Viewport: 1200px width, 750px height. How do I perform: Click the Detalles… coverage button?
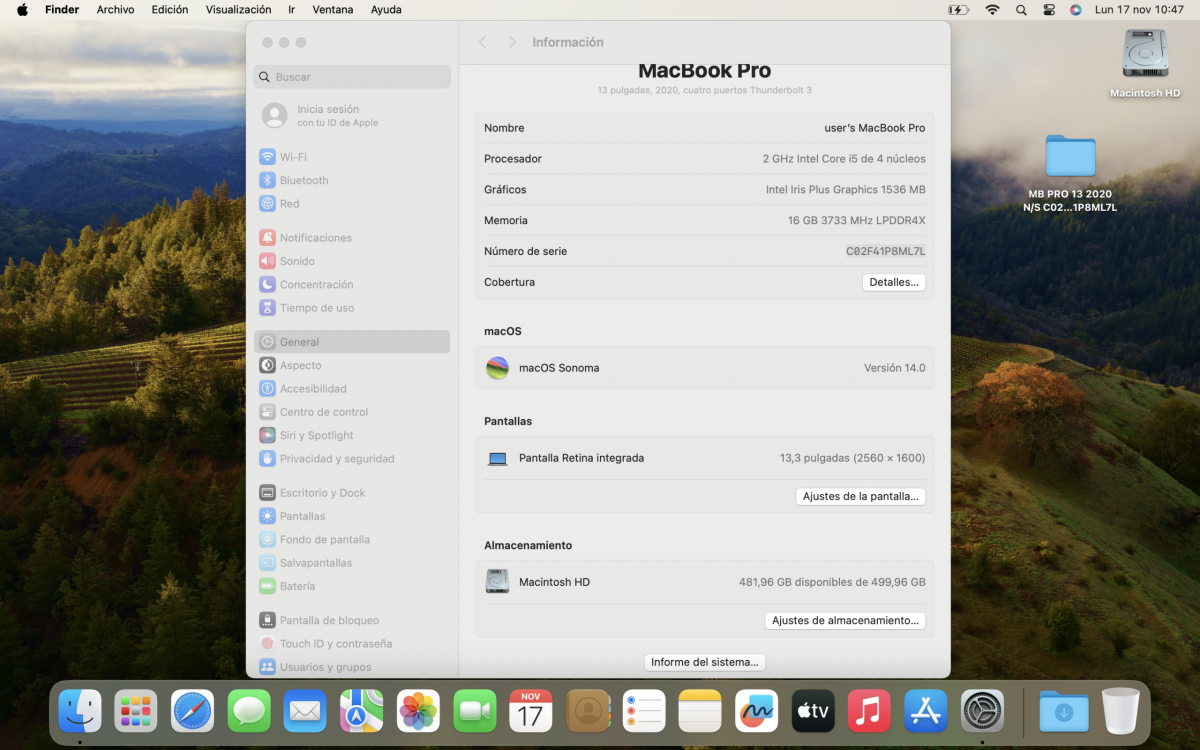(x=893, y=282)
